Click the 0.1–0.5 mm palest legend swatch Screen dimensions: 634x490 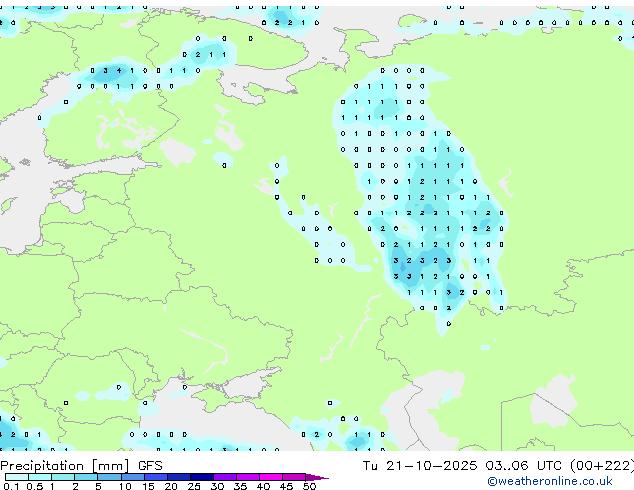click(17, 477)
